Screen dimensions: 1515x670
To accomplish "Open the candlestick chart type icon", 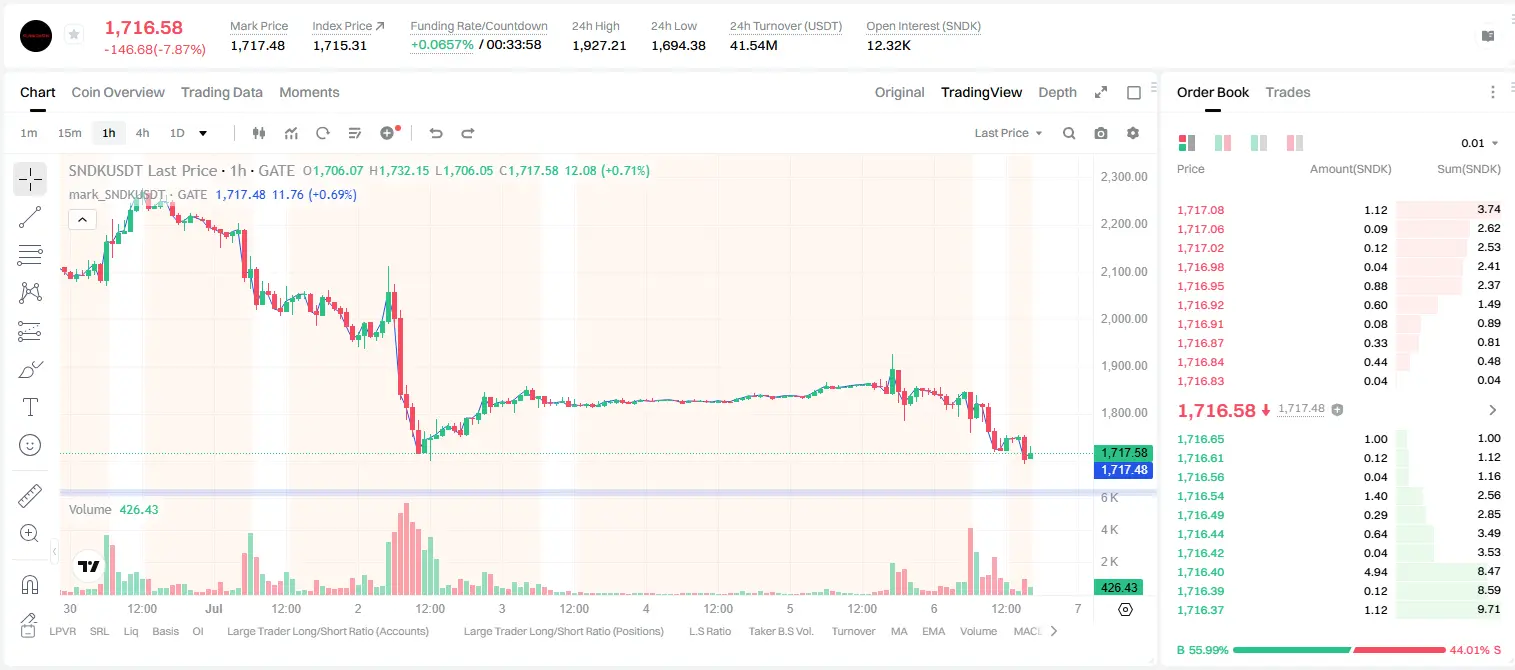I will tap(259, 133).
